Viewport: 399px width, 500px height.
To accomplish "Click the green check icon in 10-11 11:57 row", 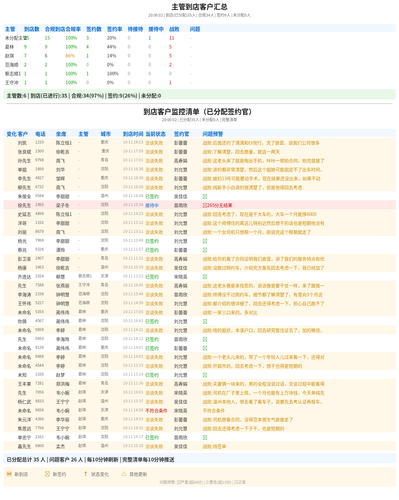I will 205,250.
